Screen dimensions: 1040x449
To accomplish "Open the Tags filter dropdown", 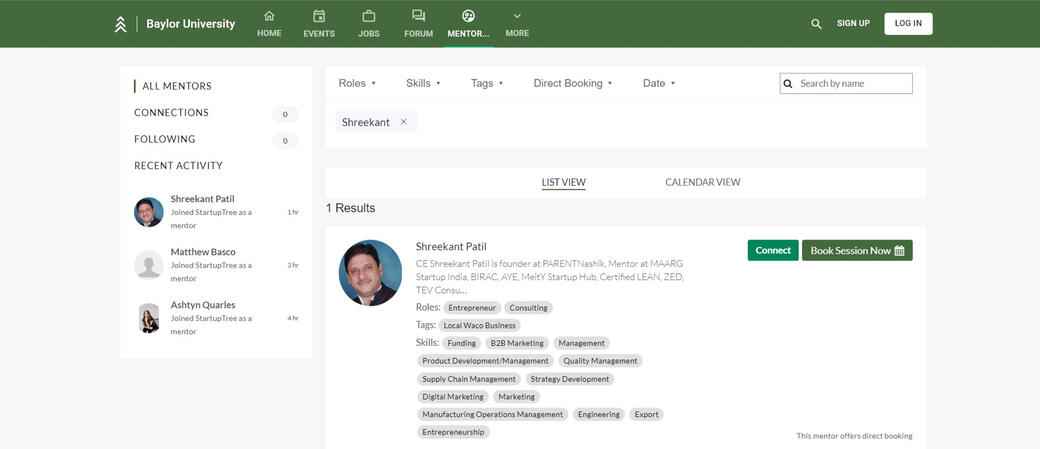I will coord(487,84).
